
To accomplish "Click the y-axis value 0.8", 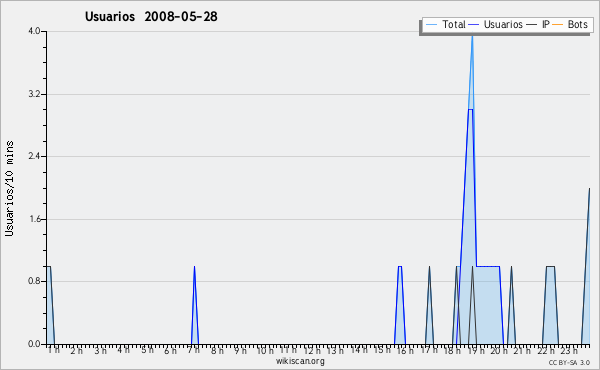I will coord(34,281).
